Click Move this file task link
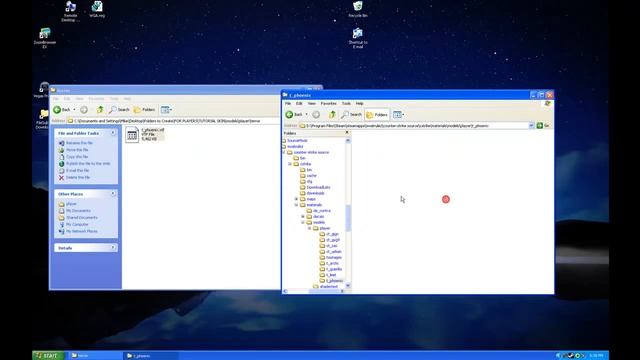Viewport: 640px width, 360px height. 77,150
